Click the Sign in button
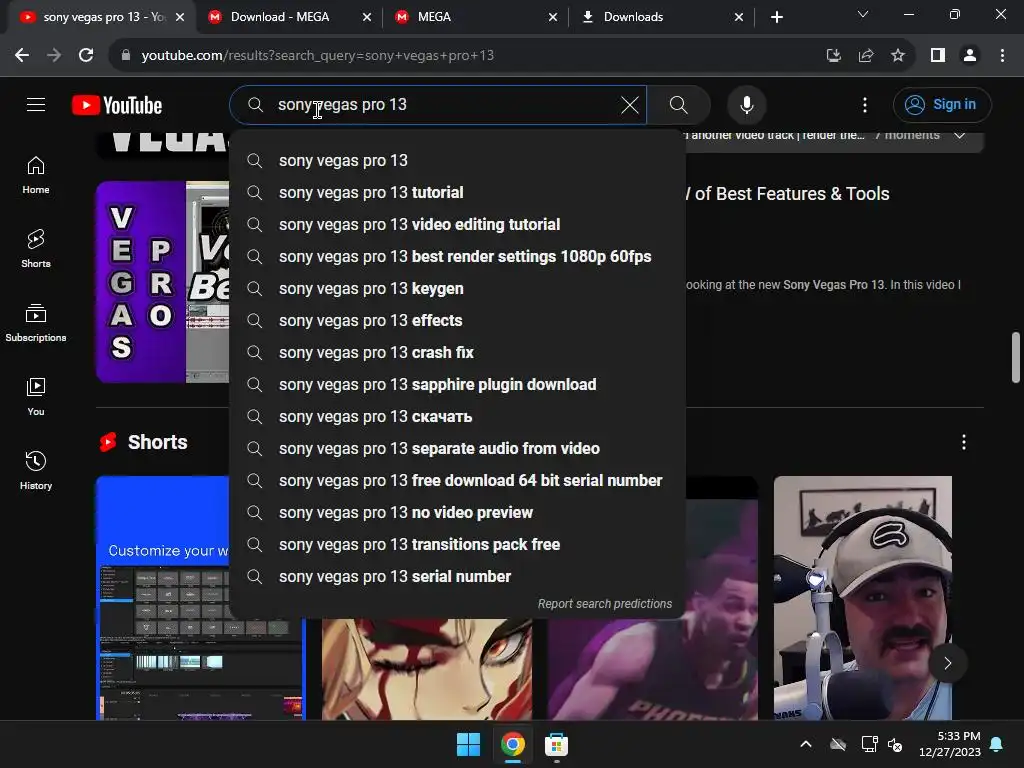Viewport: 1024px width, 768px height. (x=942, y=104)
